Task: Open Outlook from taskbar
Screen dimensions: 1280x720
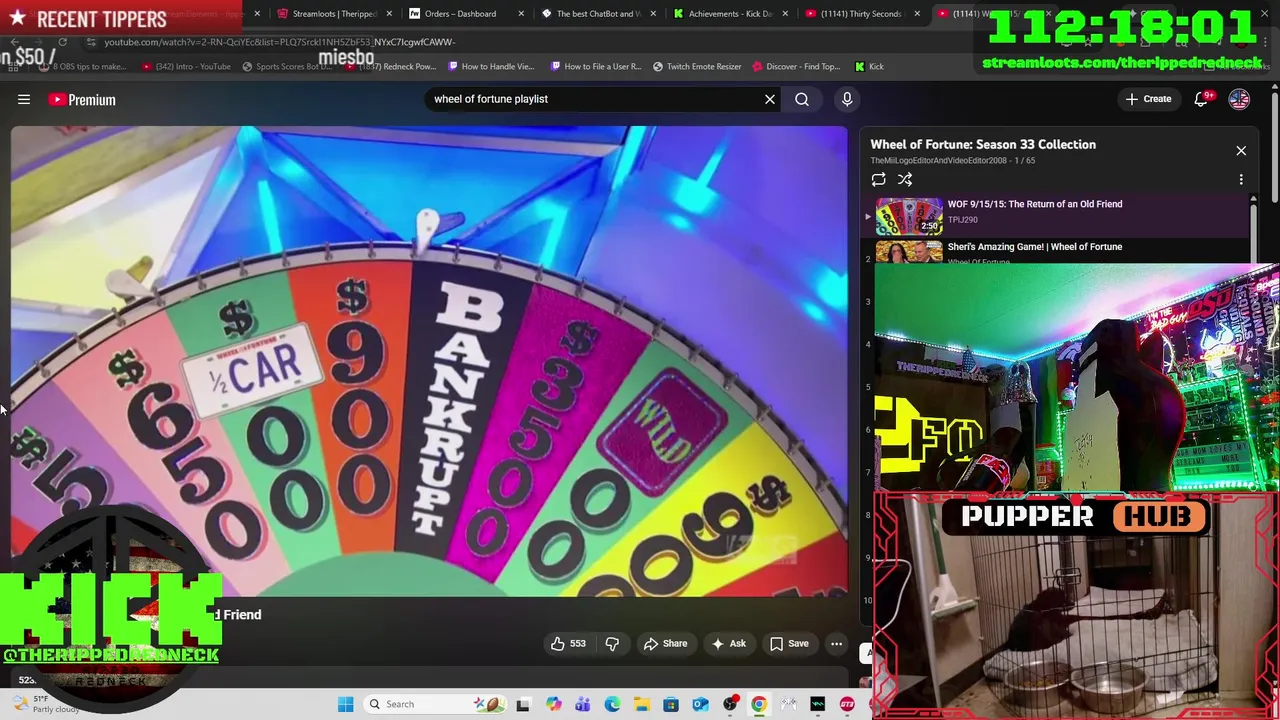Action: tap(700, 704)
